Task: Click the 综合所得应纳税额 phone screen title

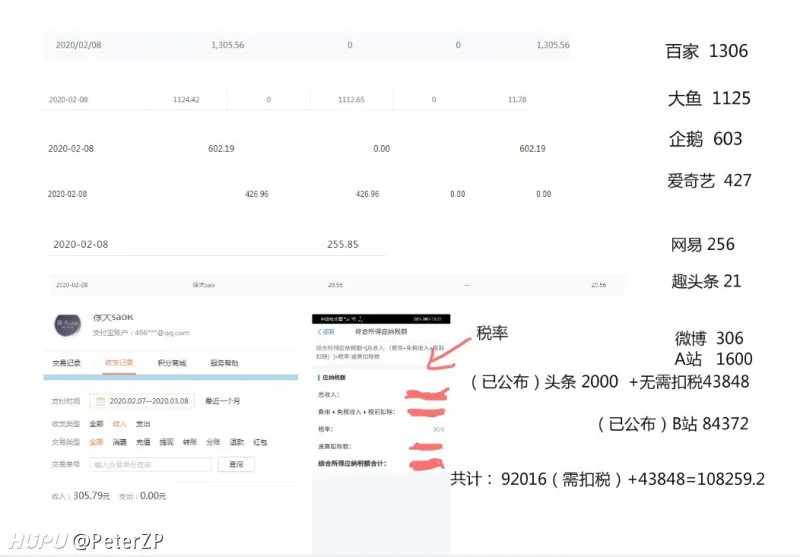Action: pyautogui.click(x=381, y=332)
